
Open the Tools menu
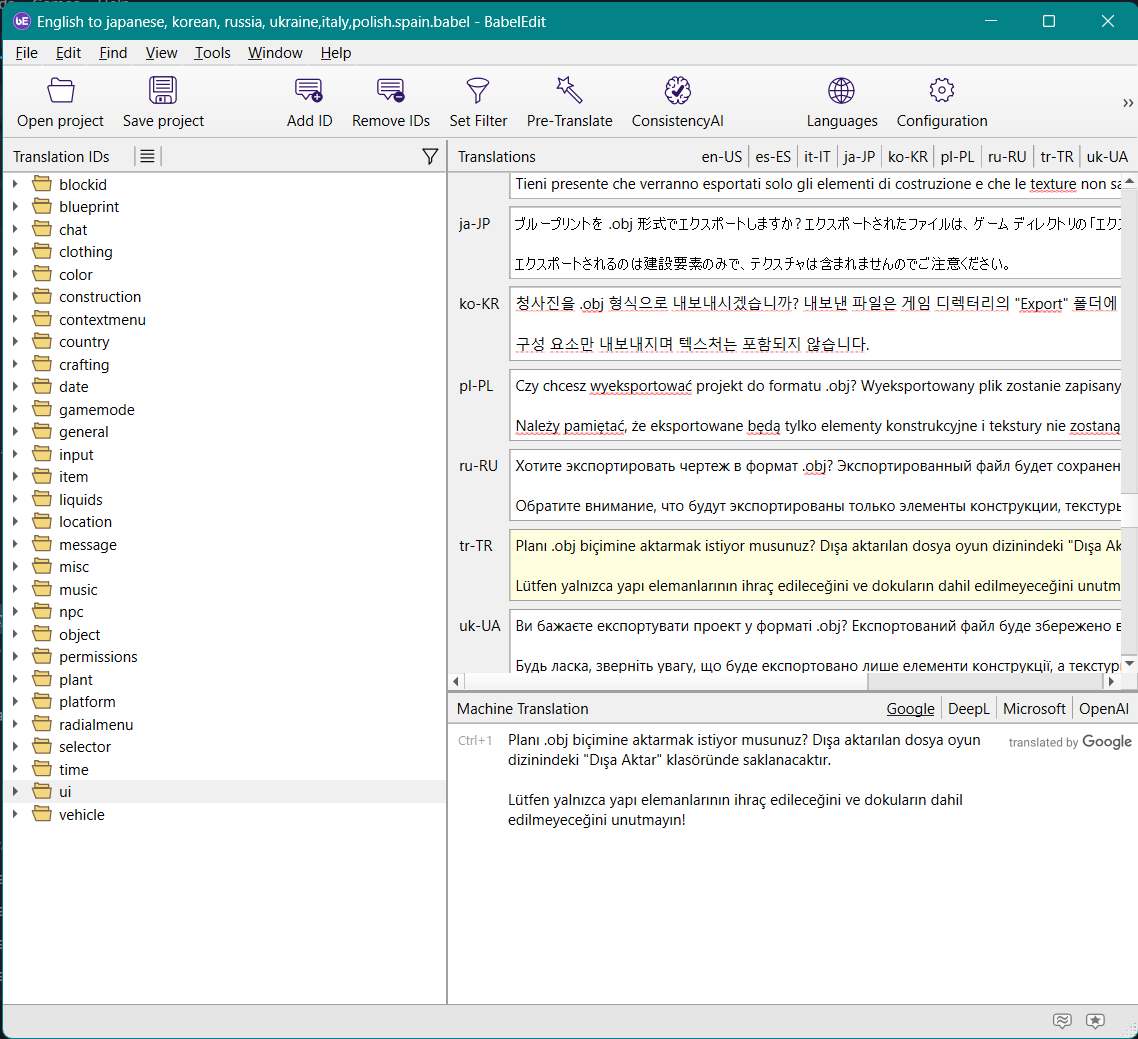[x=212, y=53]
